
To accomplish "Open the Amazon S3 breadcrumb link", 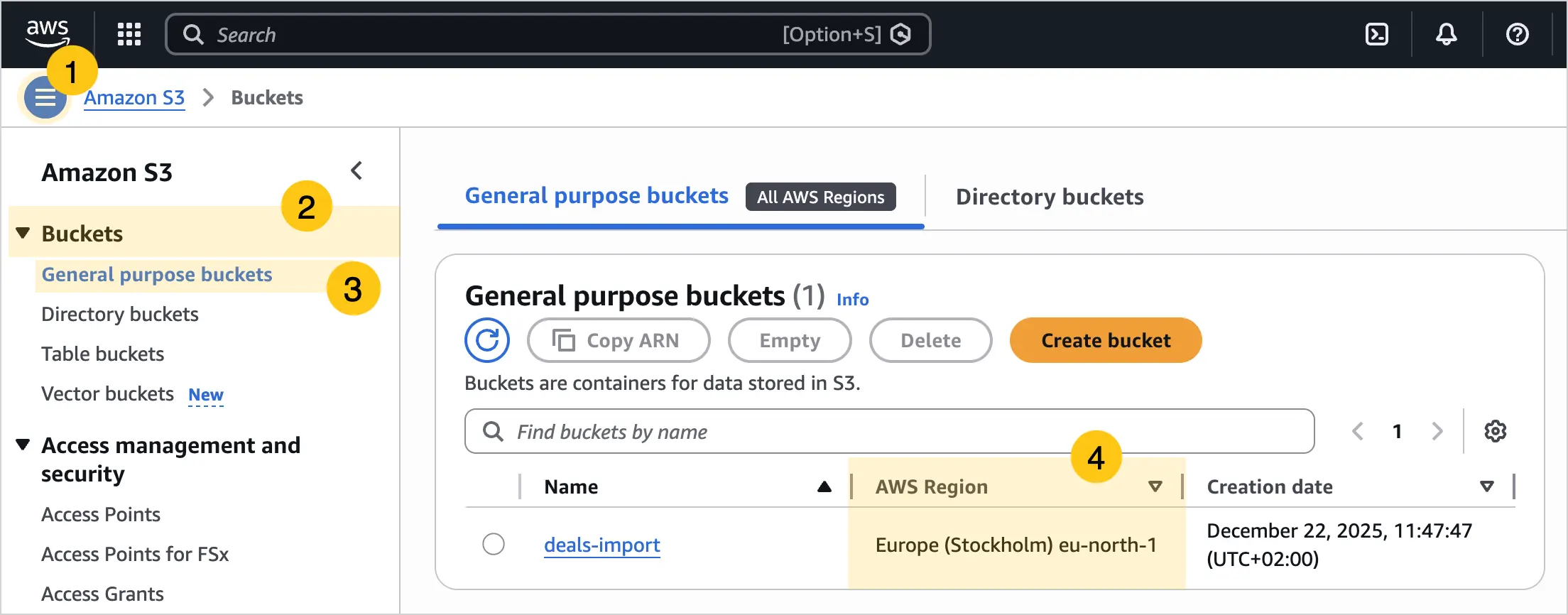I will (x=134, y=97).
